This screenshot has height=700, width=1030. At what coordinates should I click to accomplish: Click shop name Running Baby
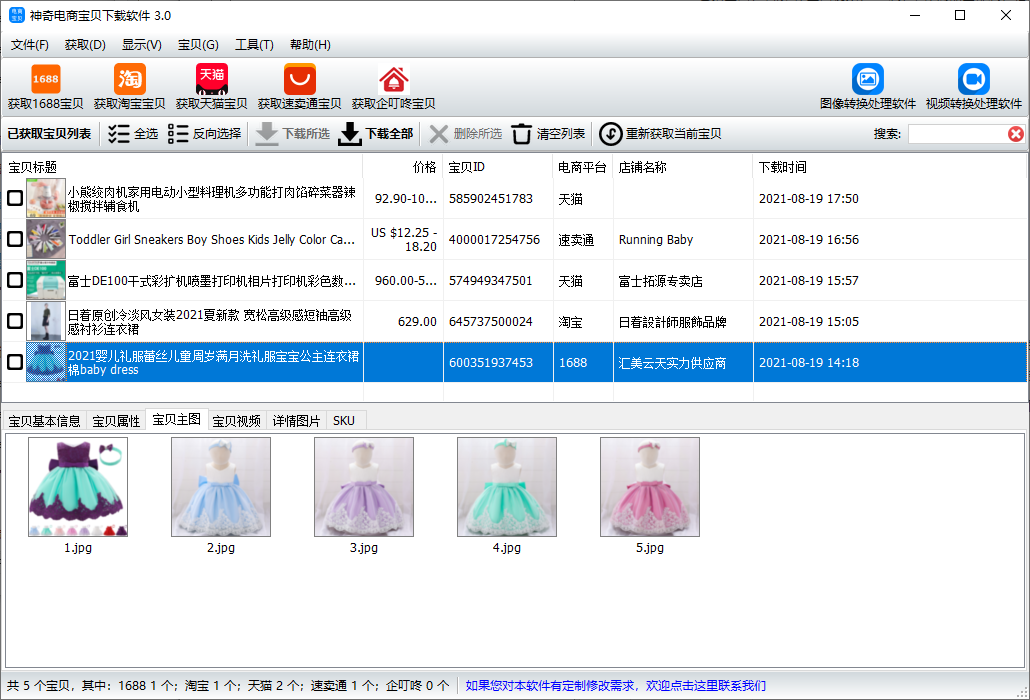click(x=656, y=240)
